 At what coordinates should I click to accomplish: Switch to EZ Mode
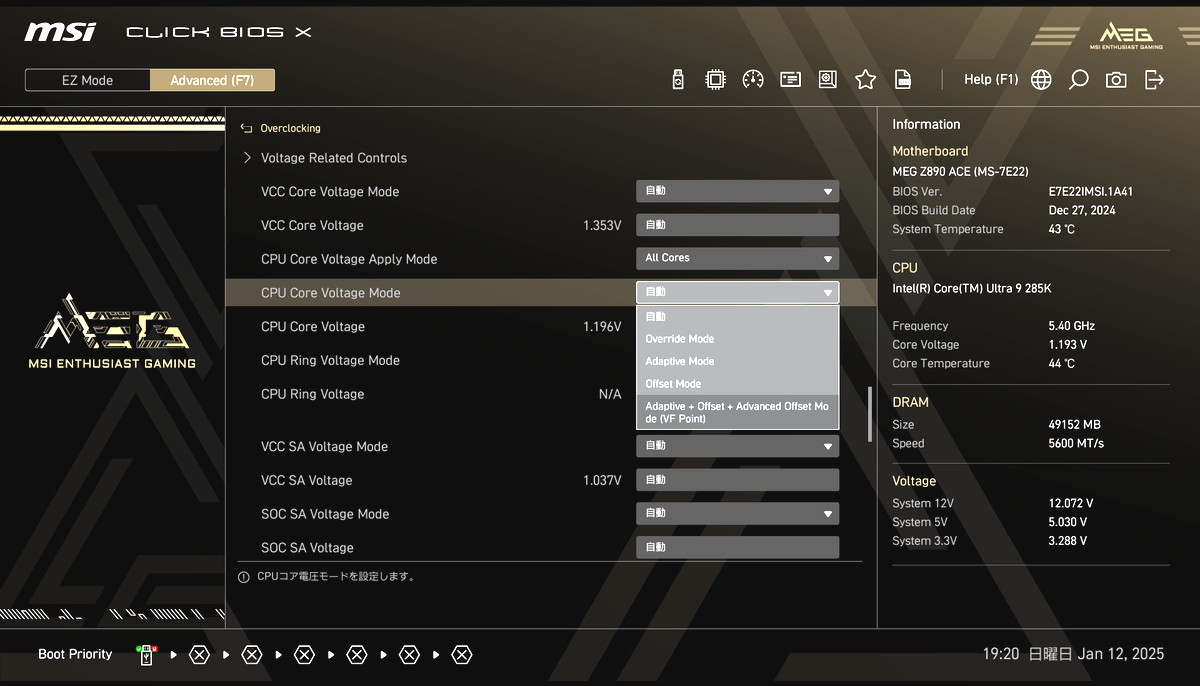(x=88, y=80)
